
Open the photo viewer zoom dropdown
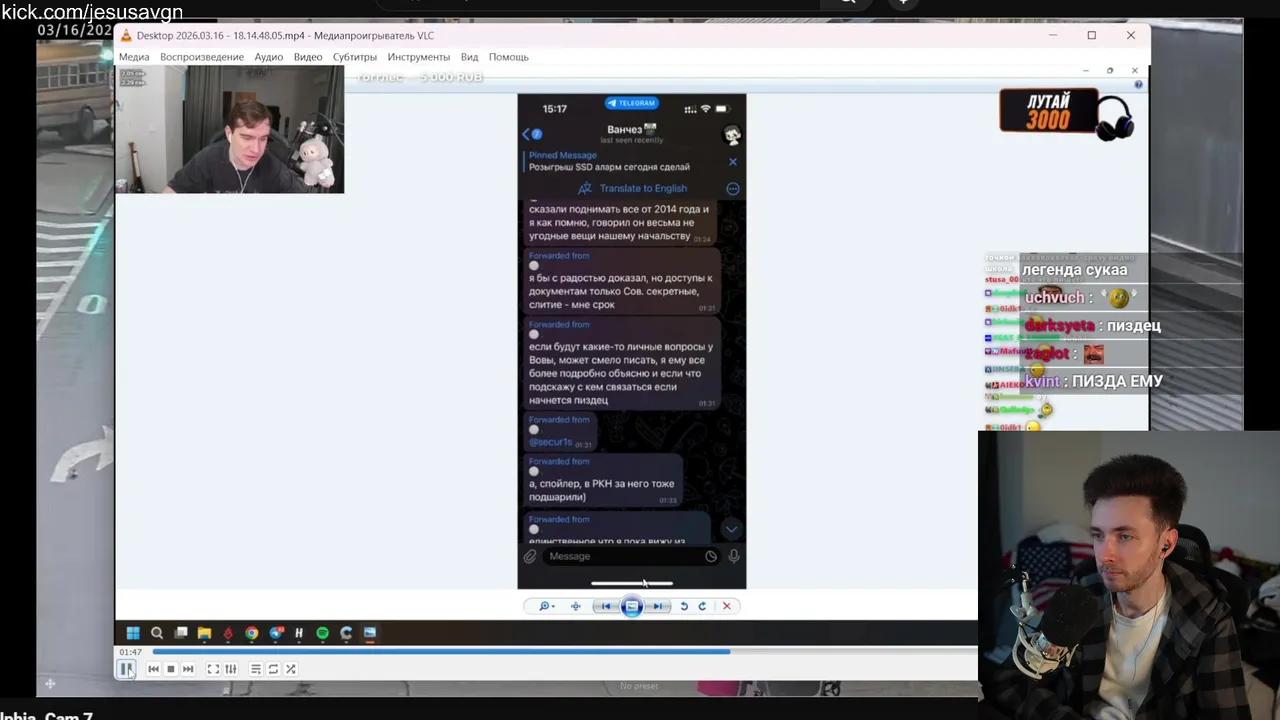[546, 606]
